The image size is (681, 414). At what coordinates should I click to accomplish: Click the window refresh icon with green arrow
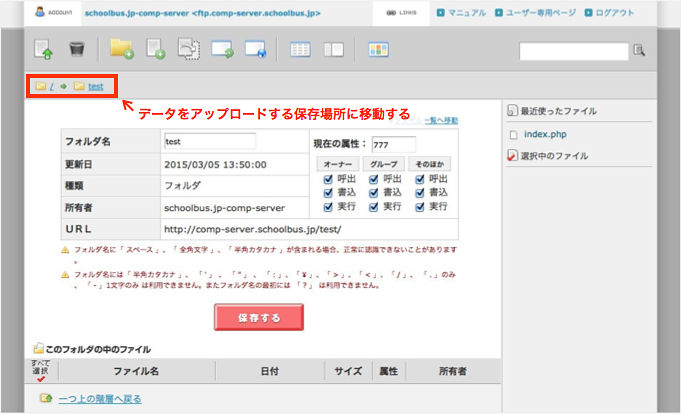pos(222,49)
